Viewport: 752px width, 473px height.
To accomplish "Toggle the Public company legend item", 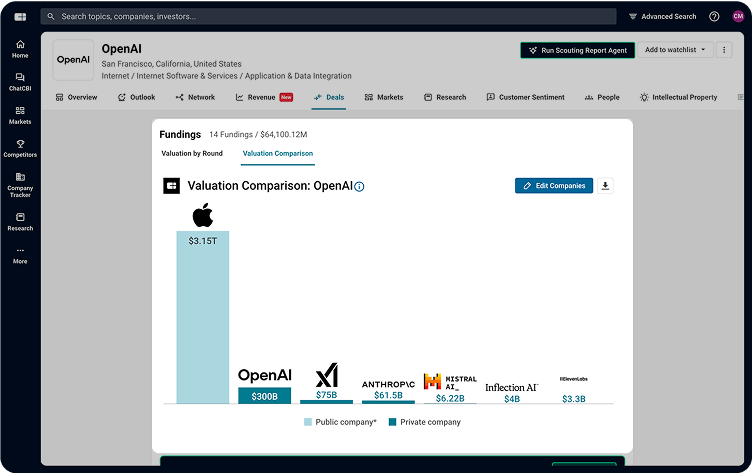I will tap(340, 422).
